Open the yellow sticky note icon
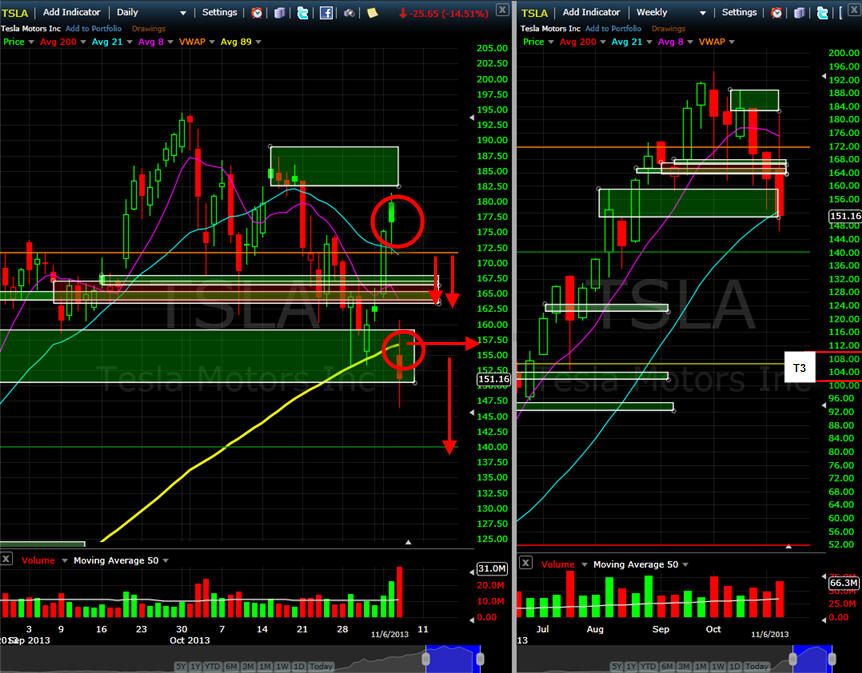This screenshot has height=673, width=862. coord(372,12)
